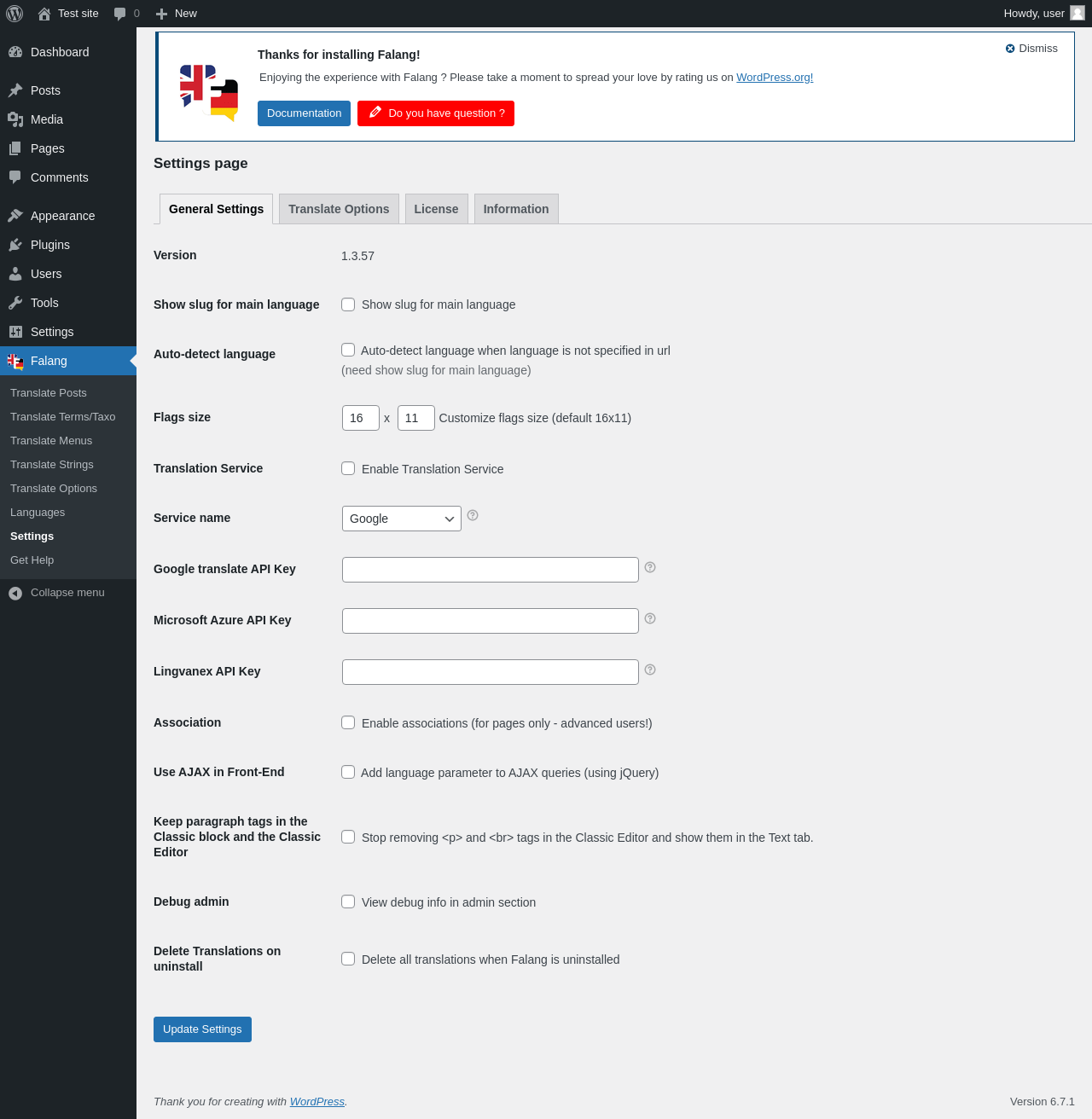
Task: Click the Microsoft Azure API Key field
Action: click(491, 621)
